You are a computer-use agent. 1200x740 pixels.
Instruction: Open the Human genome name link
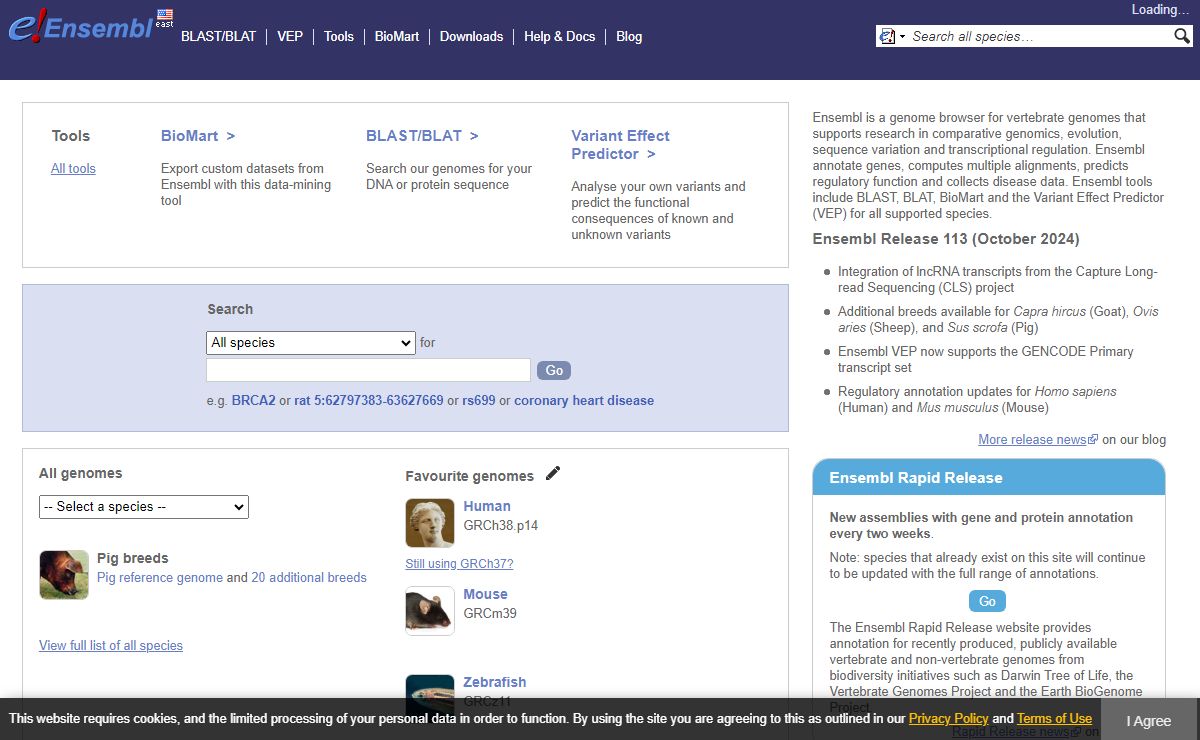(x=487, y=506)
